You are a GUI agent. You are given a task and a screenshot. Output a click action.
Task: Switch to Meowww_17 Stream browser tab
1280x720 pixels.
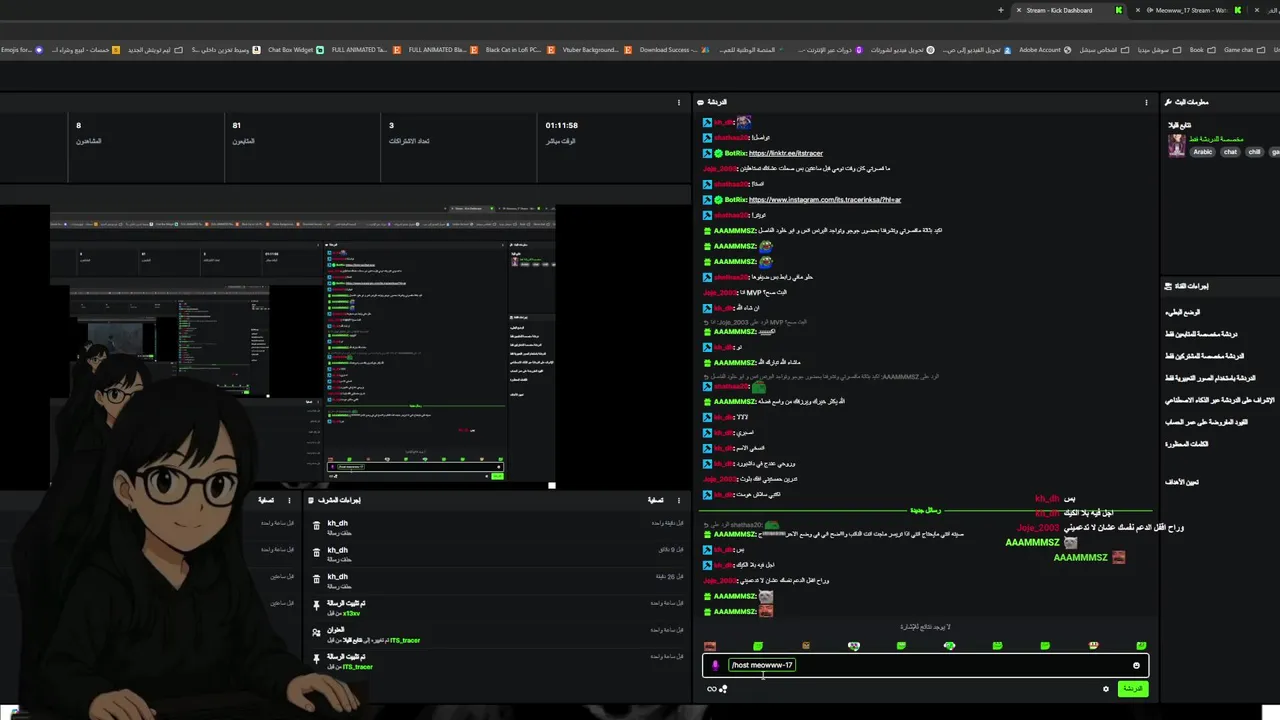coord(1190,10)
